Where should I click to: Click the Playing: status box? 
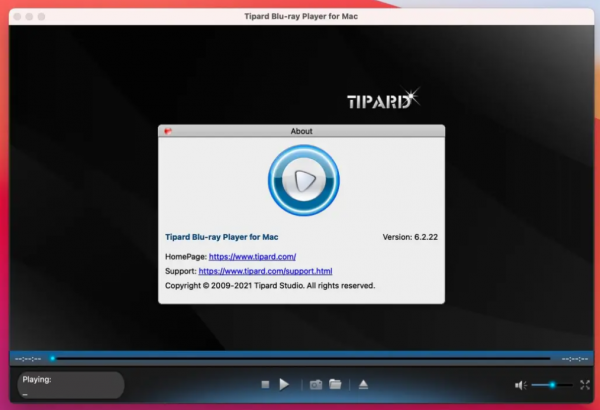click(x=71, y=385)
